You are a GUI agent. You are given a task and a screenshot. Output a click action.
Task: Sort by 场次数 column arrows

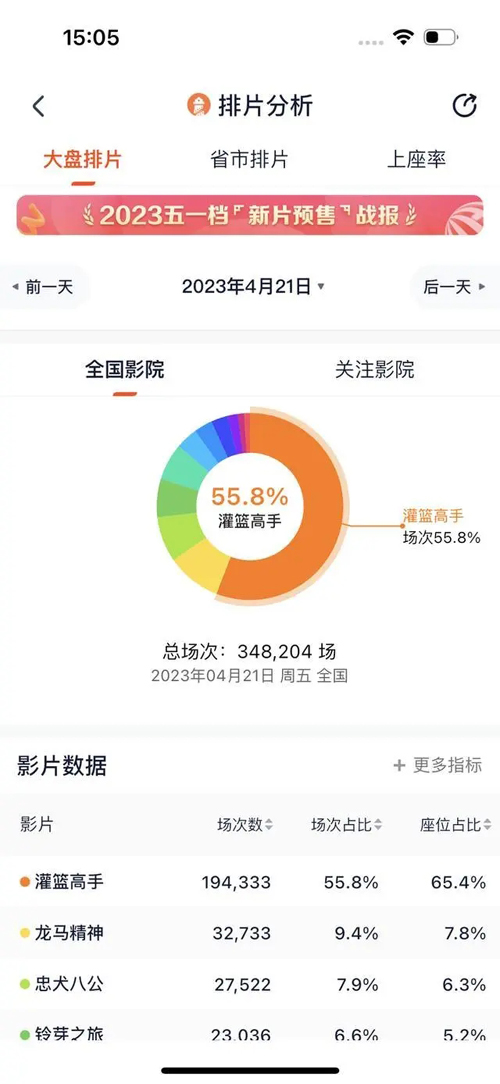(269, 825)
